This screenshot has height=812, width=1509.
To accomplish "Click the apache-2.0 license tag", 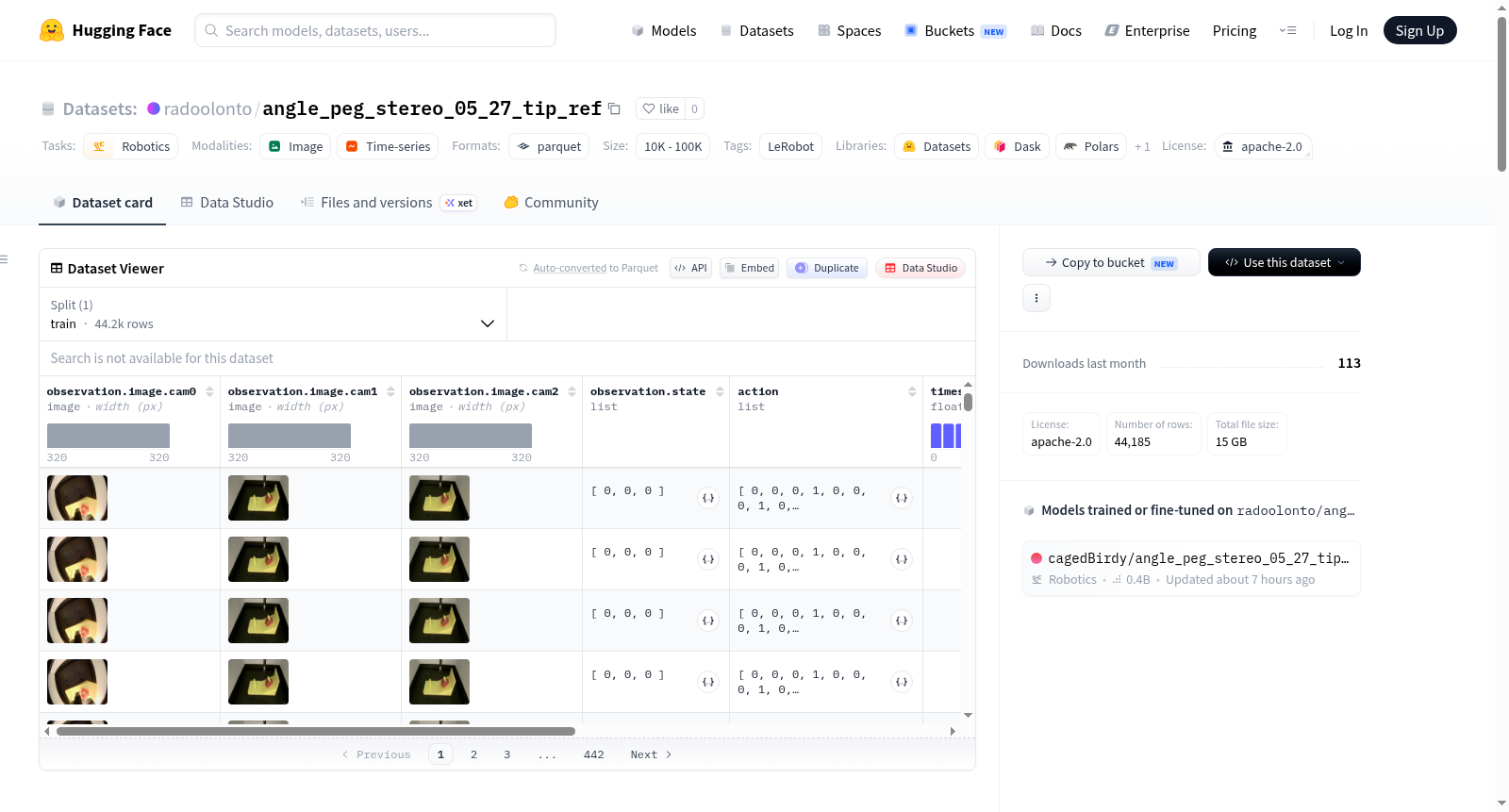I will 1263,146.
